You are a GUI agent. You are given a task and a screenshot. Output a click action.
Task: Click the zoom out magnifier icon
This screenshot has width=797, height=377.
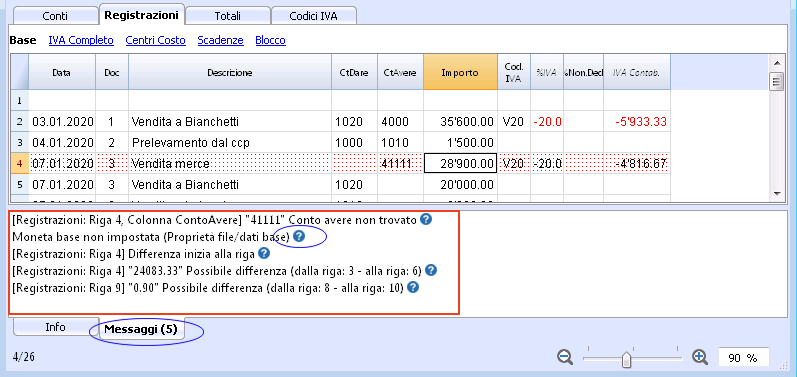point(565,357)
